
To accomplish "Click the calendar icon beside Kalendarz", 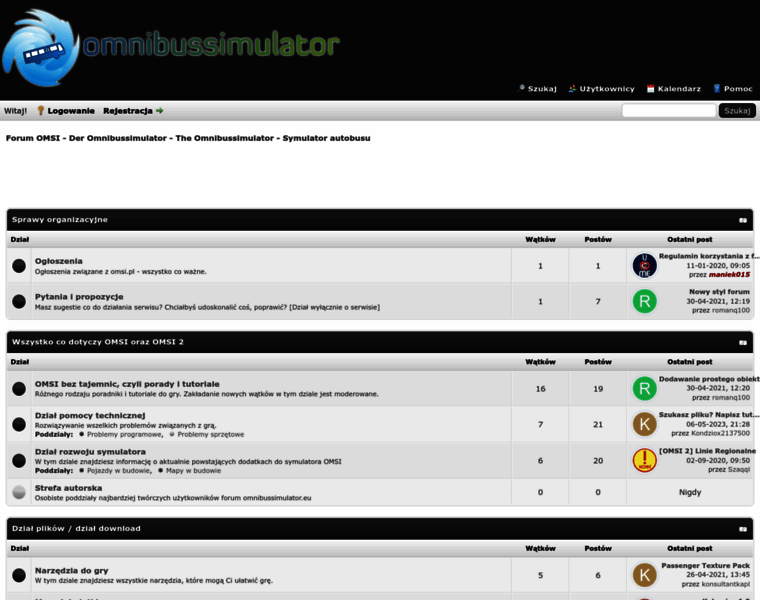I will pyautogui.click(x=650, y=89).
